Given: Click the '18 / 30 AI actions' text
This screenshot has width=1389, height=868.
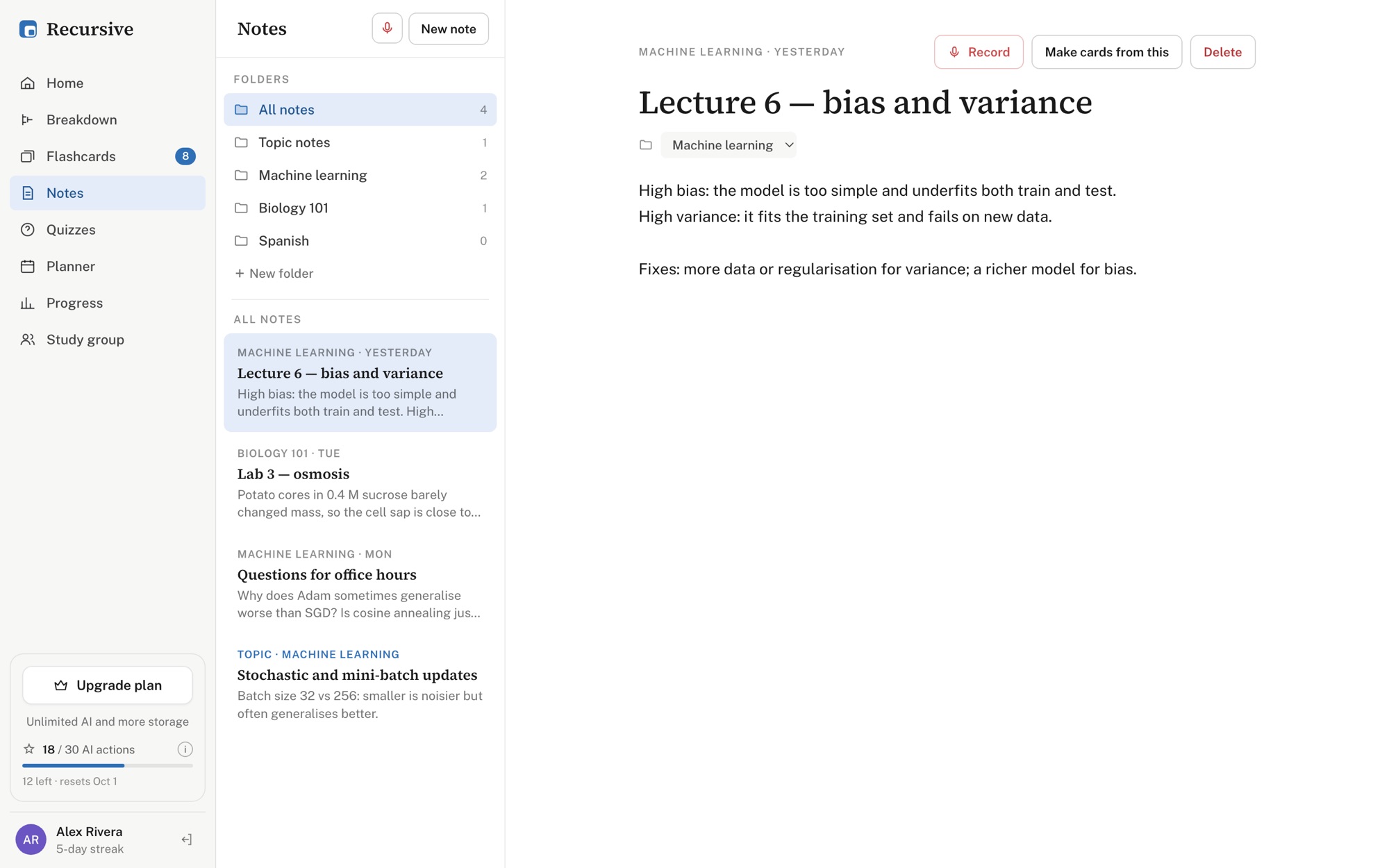Looking at the screenshot, I should pyautogui.click(x=88, y=749).
